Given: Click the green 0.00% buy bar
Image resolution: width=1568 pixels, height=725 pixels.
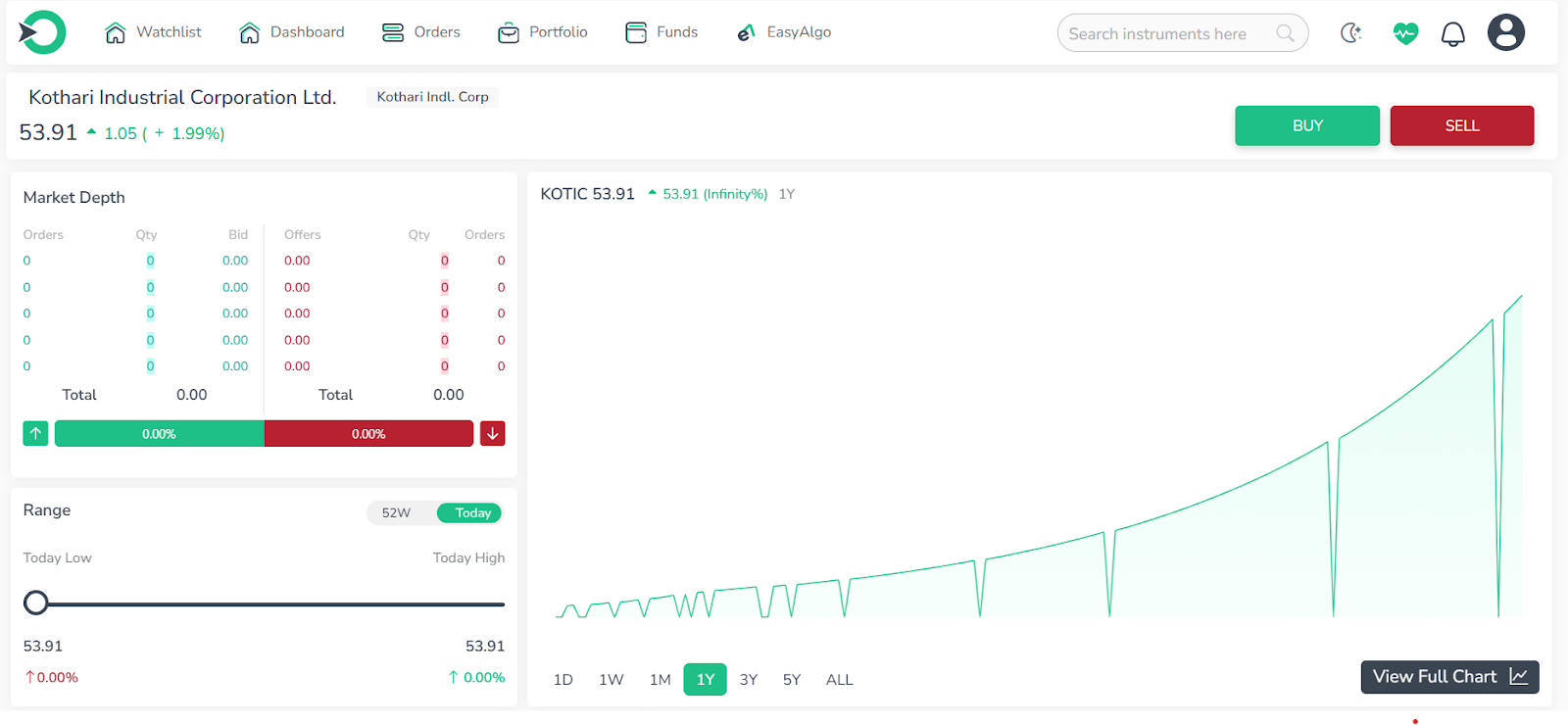Looking at the screenshot, I should (x=160, y=434).
